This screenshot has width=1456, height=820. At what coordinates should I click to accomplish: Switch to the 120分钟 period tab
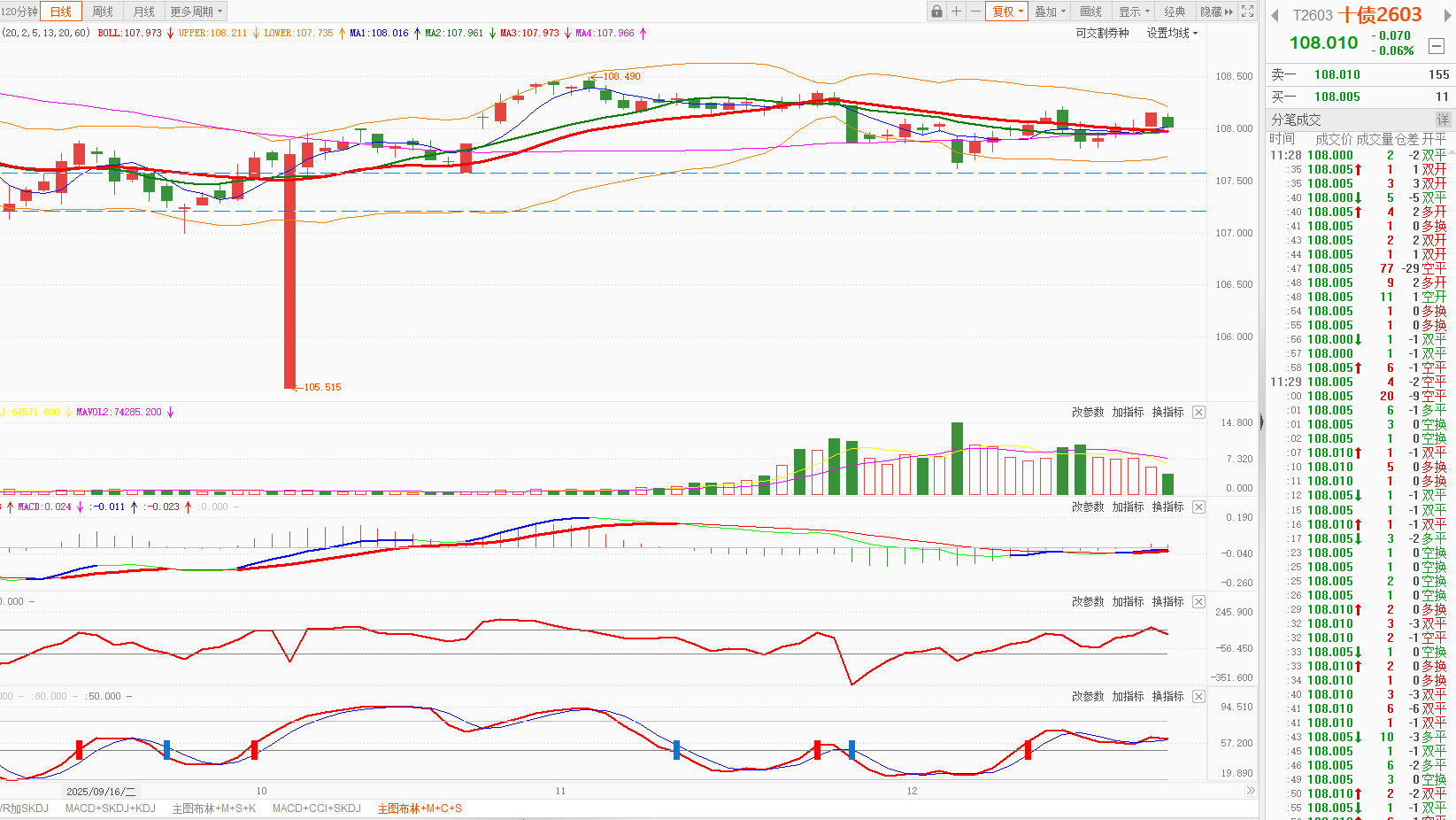click(19, 12)
